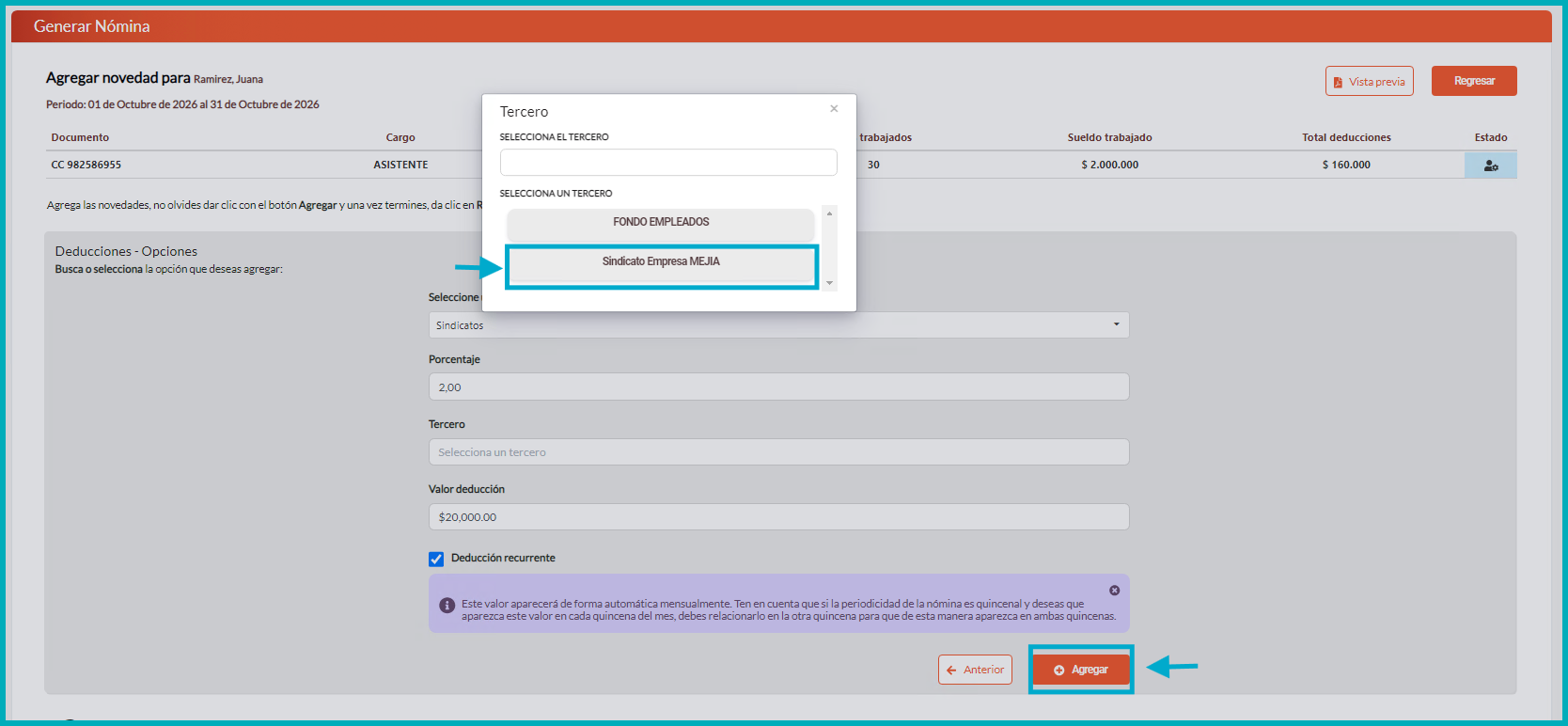
Task: Click the Regresar button
Action: (1474, 81)
